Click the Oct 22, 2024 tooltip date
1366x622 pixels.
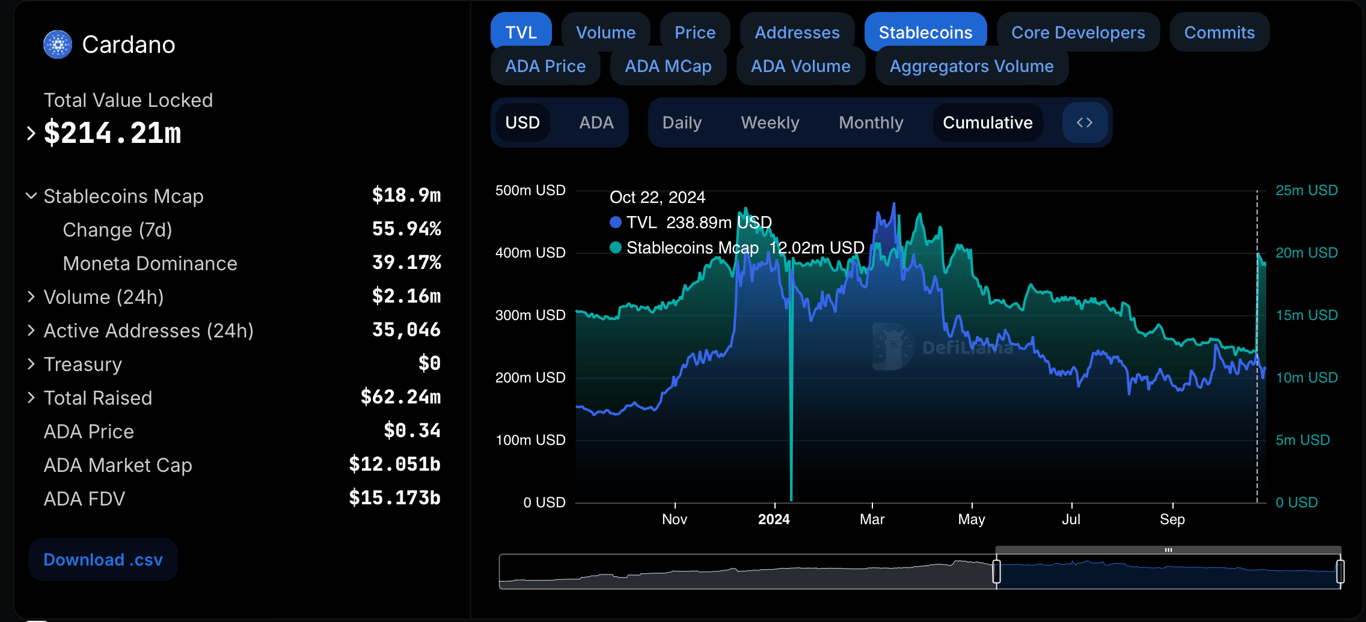coord(657,197)
